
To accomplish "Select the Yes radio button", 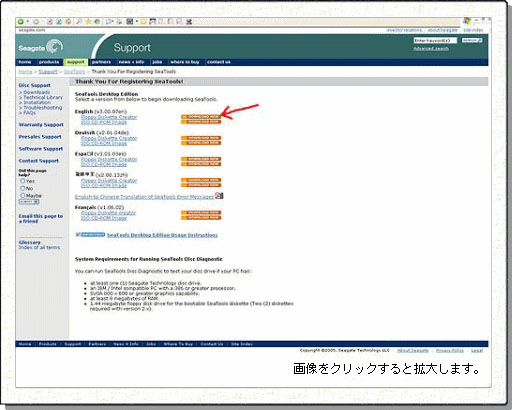I will point(23,181).
